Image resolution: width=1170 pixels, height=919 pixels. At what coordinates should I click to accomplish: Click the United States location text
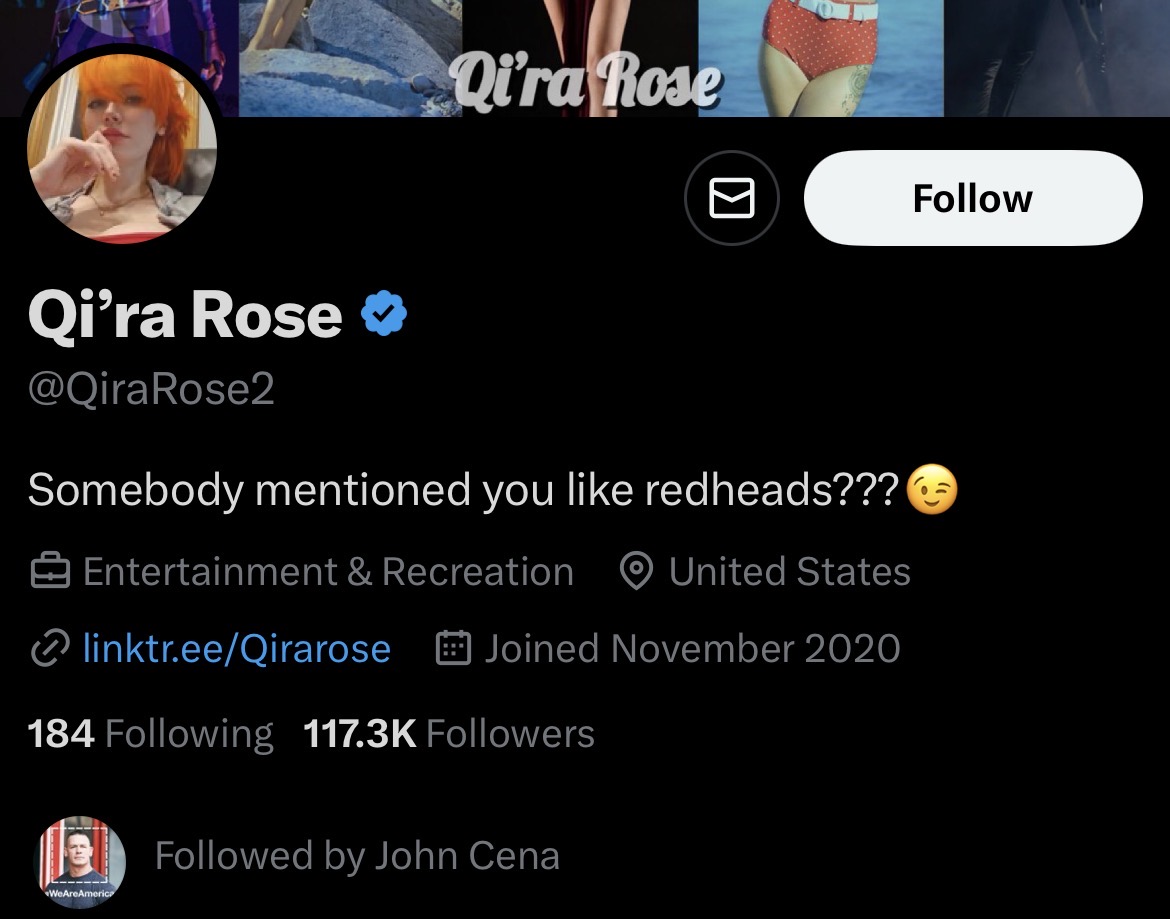[x=789, y=572]
